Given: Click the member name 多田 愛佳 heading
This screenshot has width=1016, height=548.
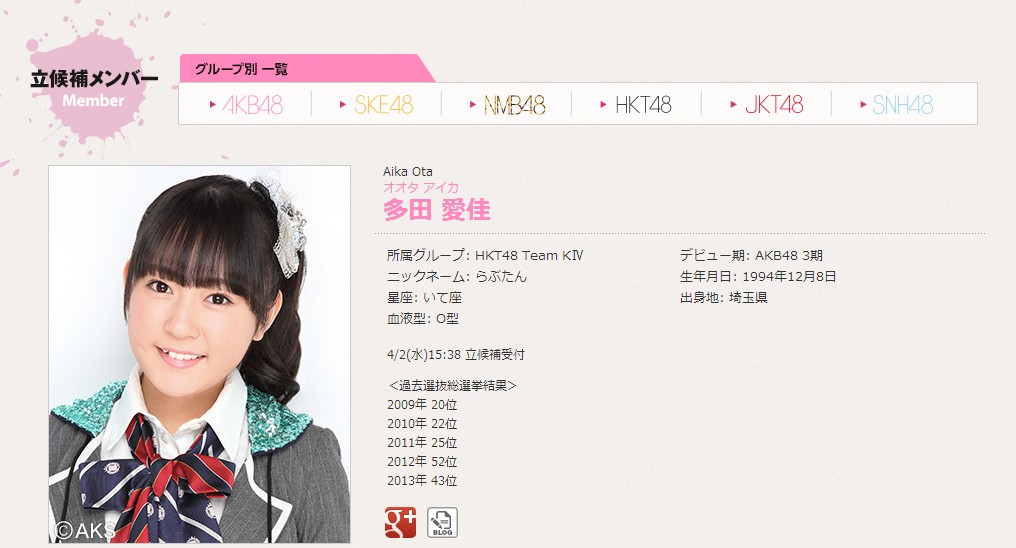Looking at the screenshot, I should 437,210.
